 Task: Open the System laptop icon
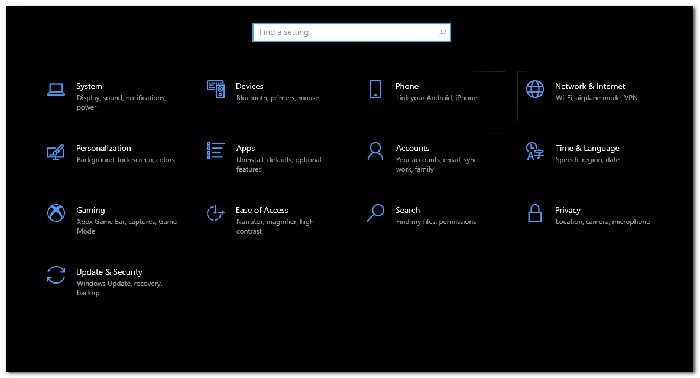[56, 89]
